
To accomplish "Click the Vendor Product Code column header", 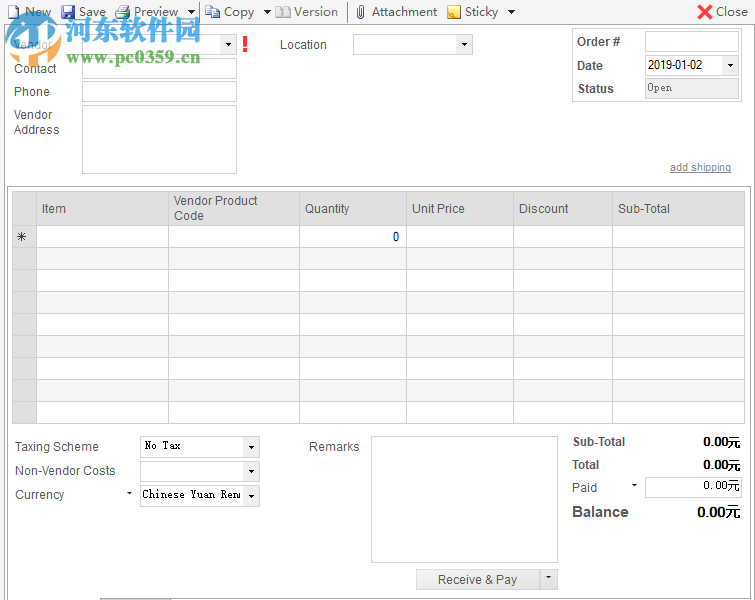I will tap(234, 209).
